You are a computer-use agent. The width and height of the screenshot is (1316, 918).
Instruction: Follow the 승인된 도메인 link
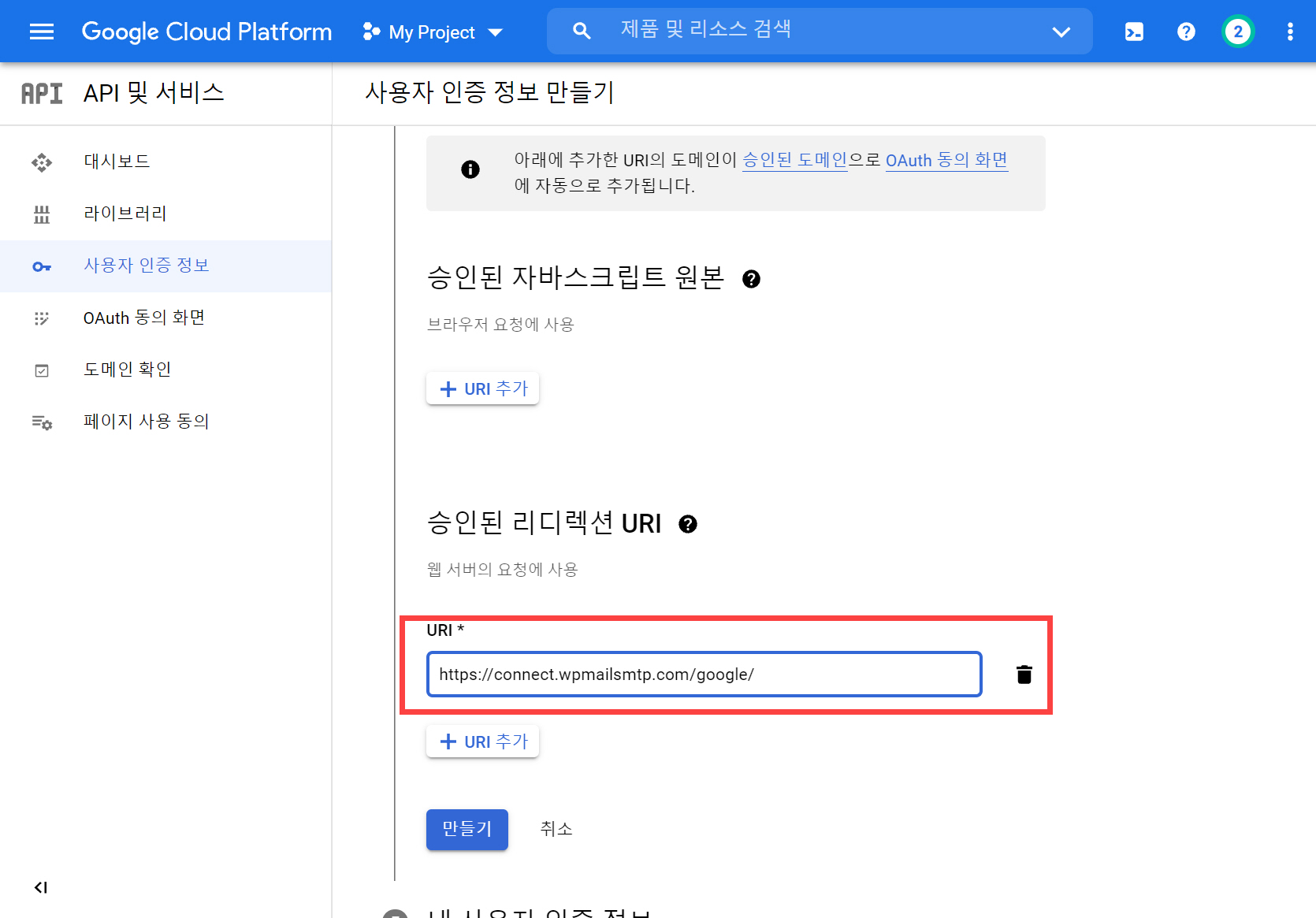(794, 160)
